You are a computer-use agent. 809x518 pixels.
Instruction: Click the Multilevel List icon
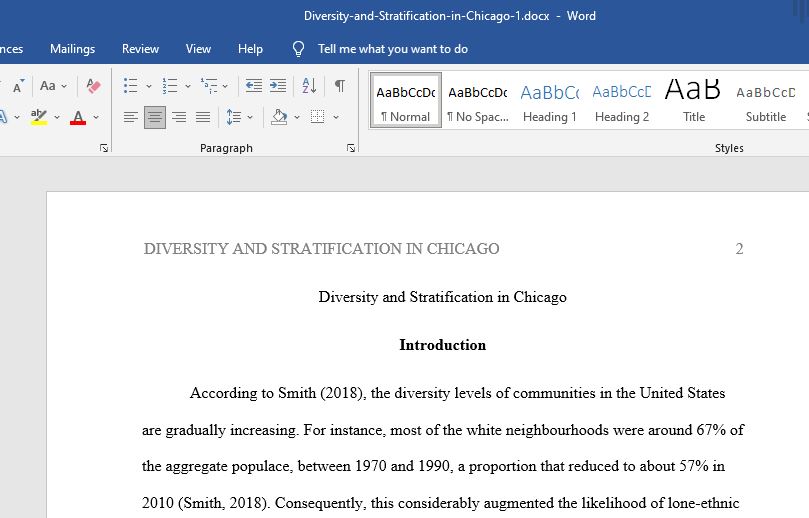(209, 86)
